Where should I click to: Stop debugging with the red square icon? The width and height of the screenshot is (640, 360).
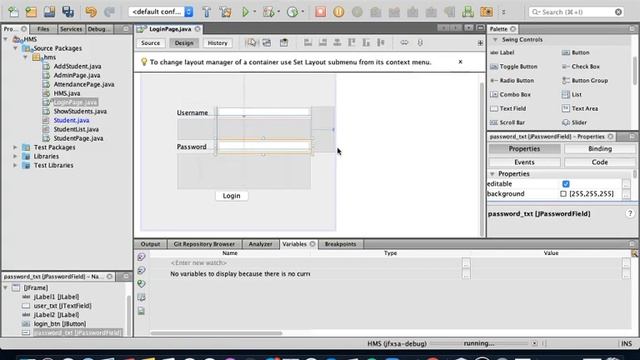click(320, 12)
